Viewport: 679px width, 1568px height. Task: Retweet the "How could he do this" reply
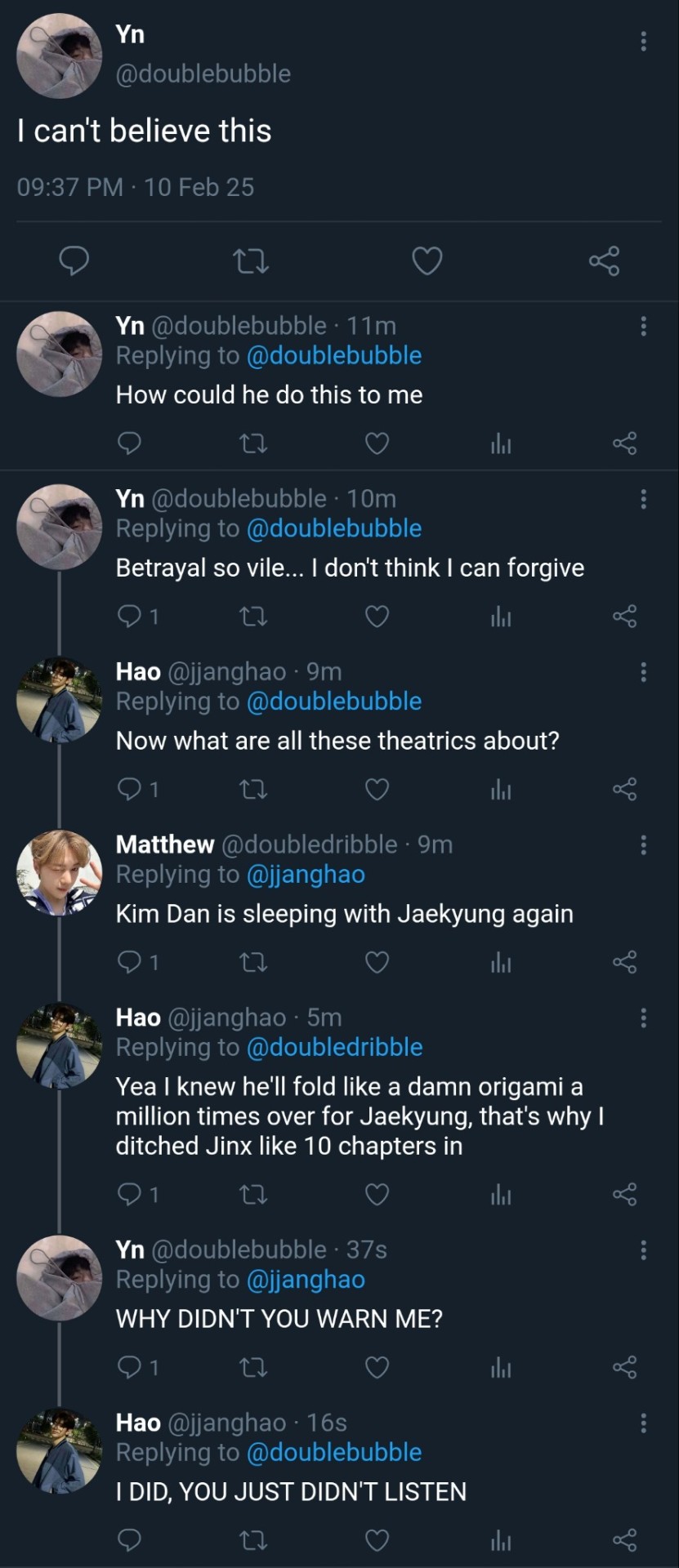point(253,443)
